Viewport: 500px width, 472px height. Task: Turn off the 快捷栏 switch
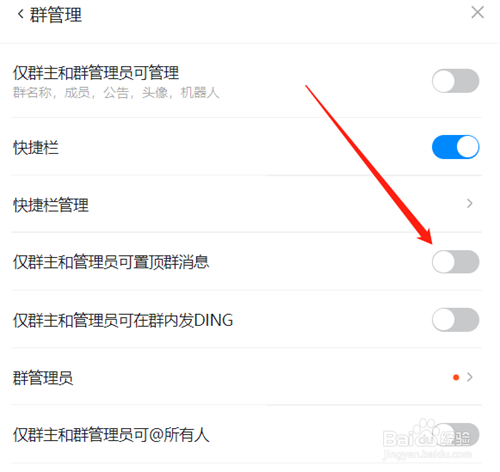click(455, 147)
